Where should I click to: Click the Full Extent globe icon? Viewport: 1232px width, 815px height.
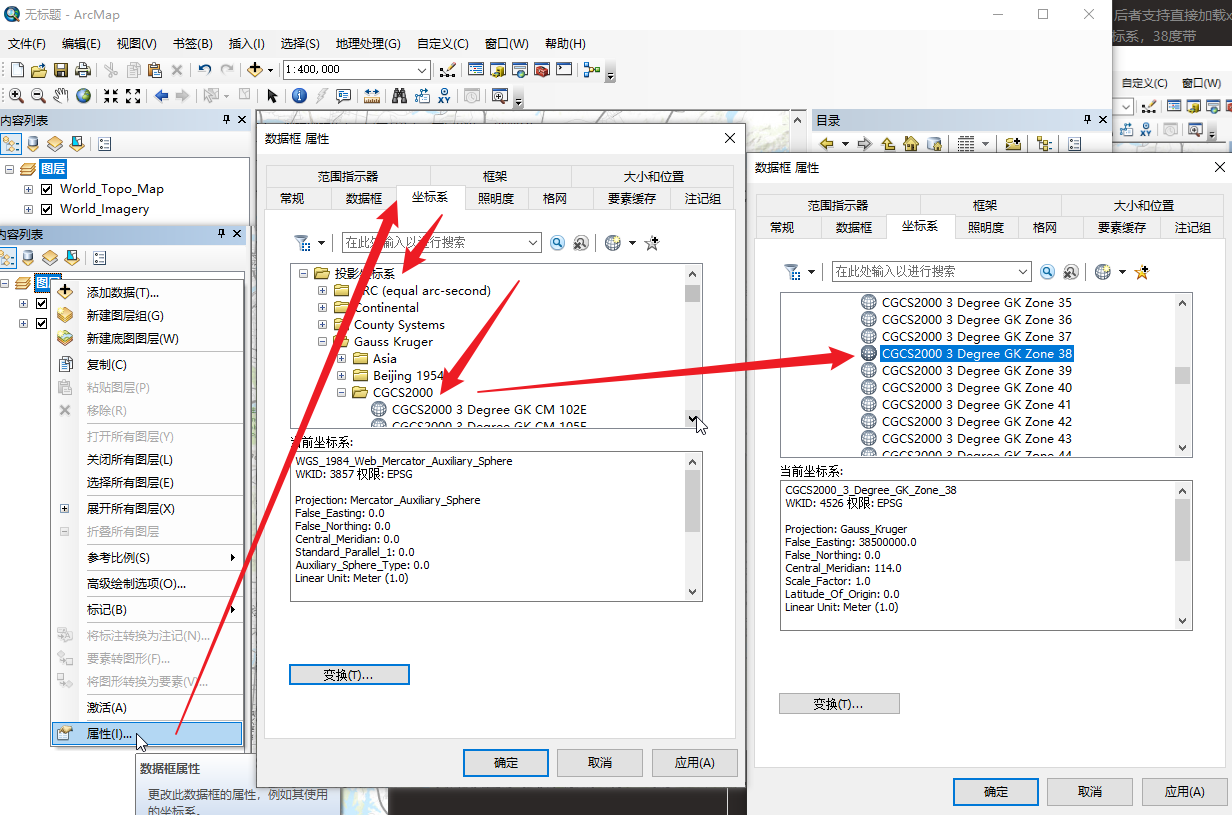[x=84, y=96]
